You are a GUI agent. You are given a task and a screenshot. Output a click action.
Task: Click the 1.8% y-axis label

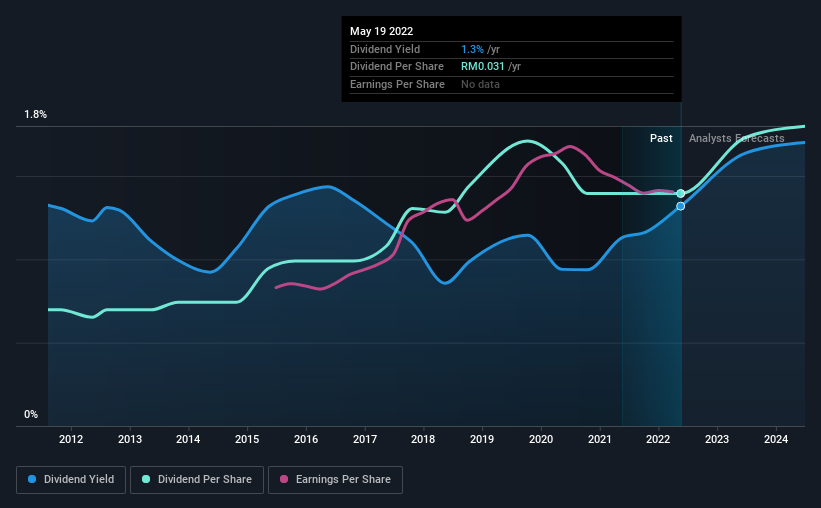(36, 114)
